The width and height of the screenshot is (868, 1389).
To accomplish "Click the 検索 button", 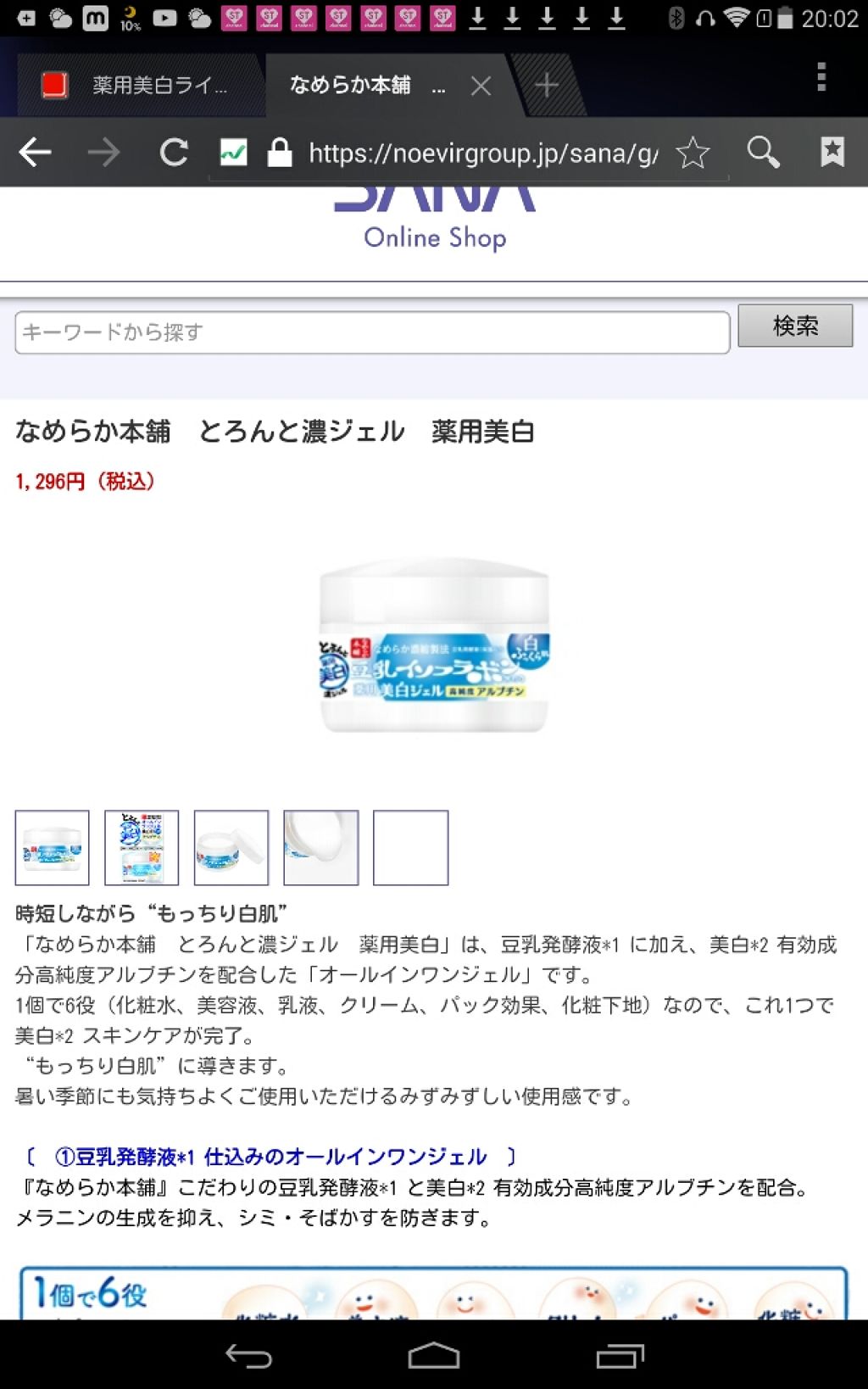I will [795, 326].
